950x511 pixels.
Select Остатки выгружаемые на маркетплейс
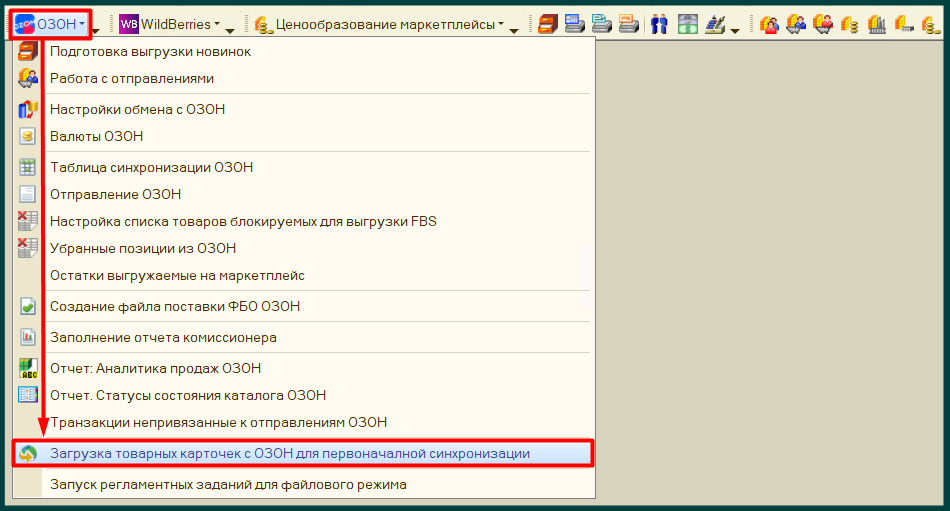point(304,275)
